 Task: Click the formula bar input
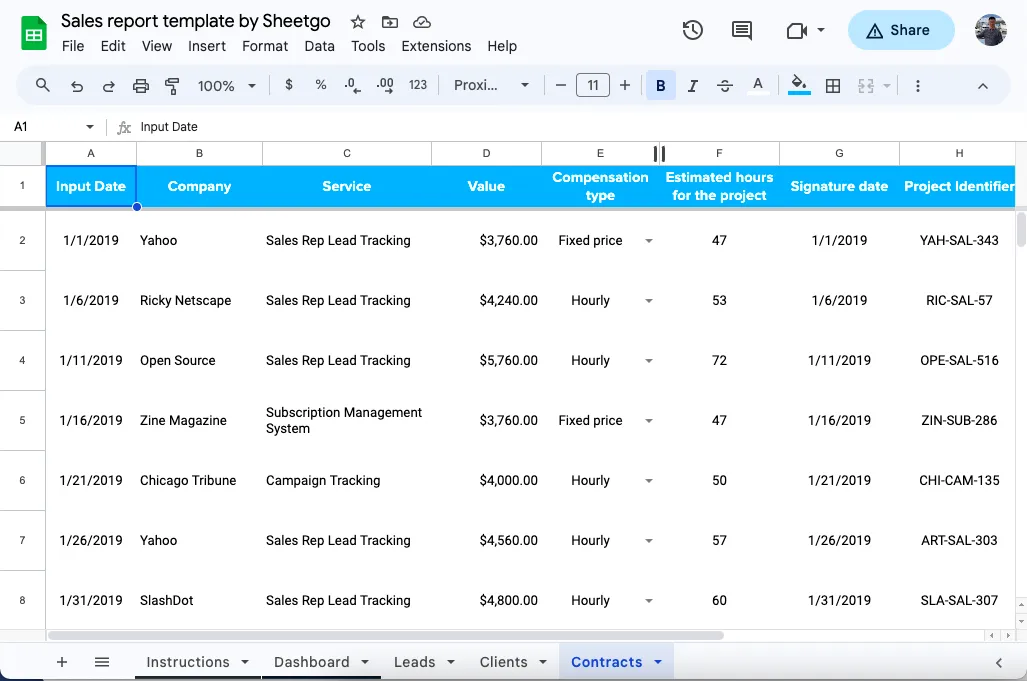click(x=576, y=126)
